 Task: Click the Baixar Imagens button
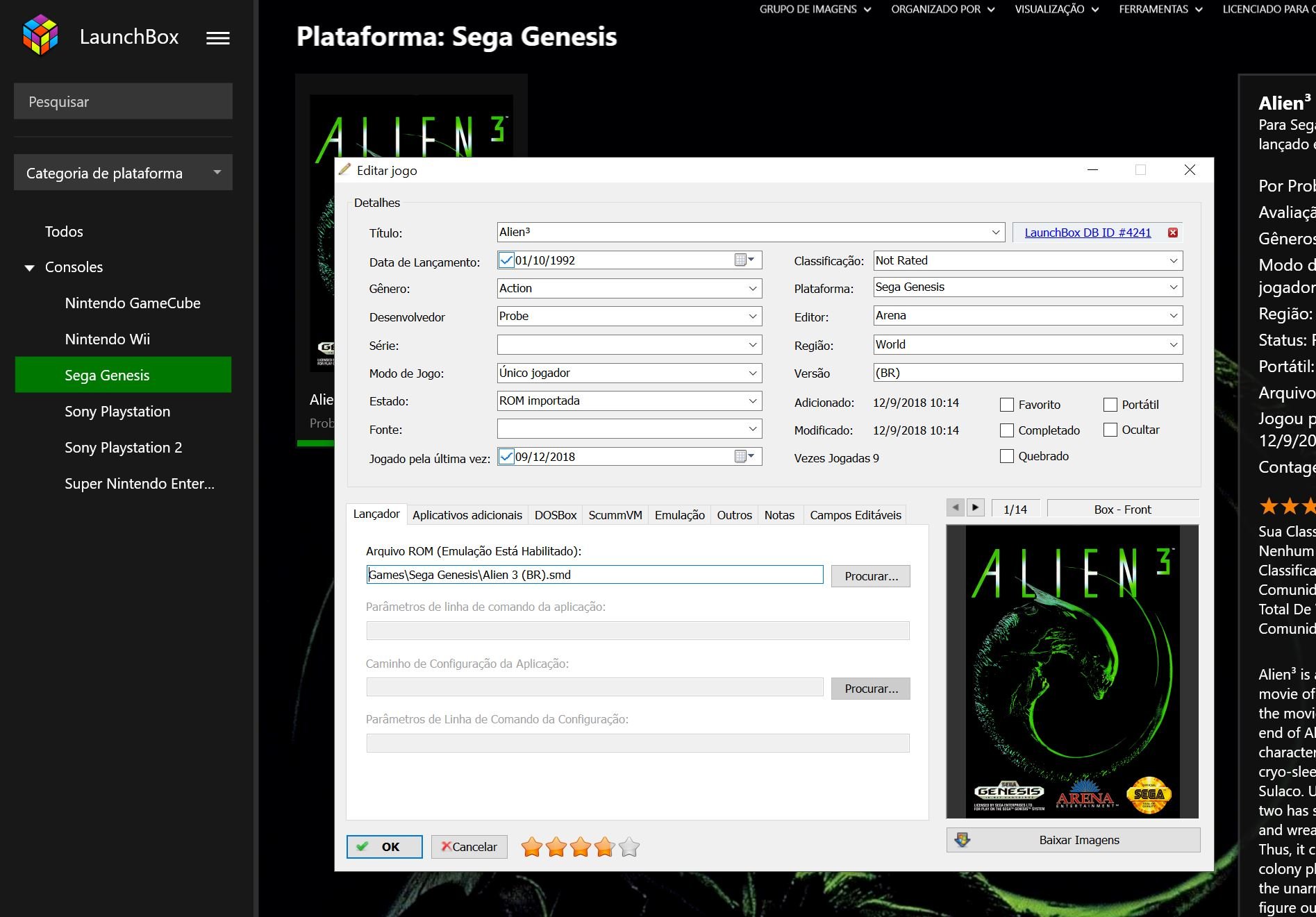tap(1073, 840)
